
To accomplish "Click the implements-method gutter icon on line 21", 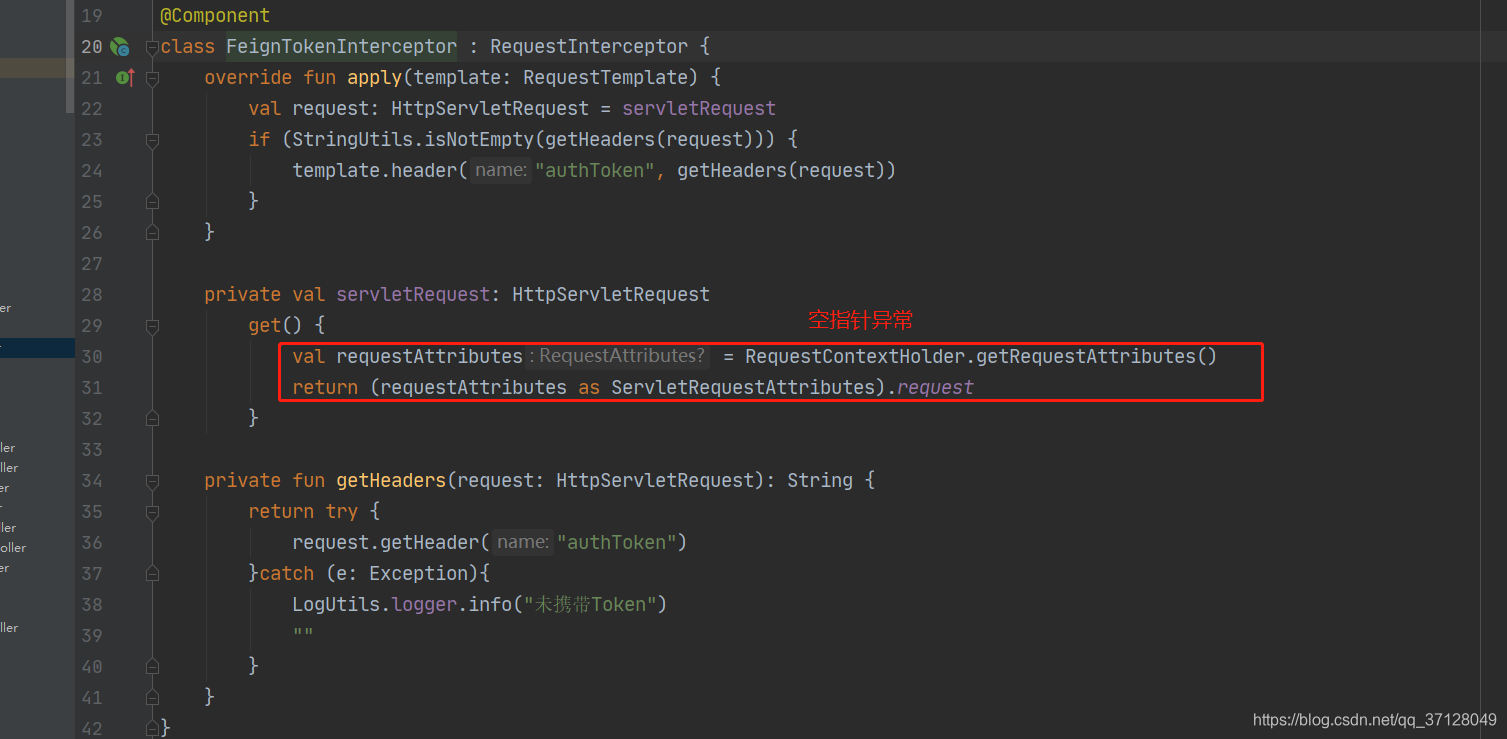I will coord(125,77).
